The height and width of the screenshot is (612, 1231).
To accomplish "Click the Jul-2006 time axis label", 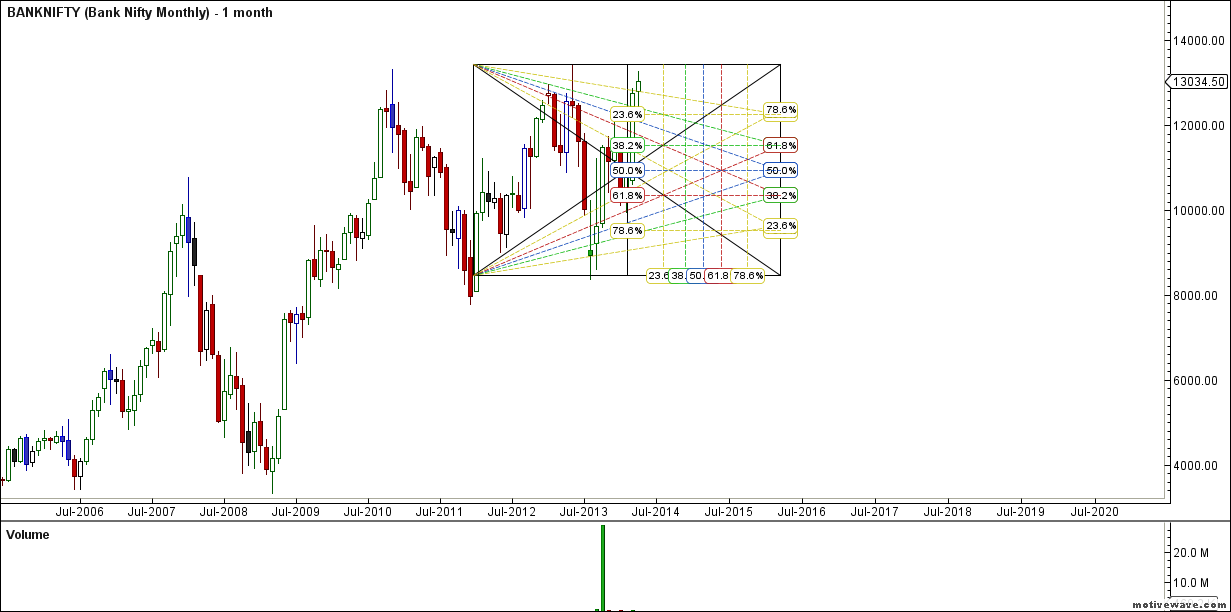I will pyautogui.click(x=78, y=511).
